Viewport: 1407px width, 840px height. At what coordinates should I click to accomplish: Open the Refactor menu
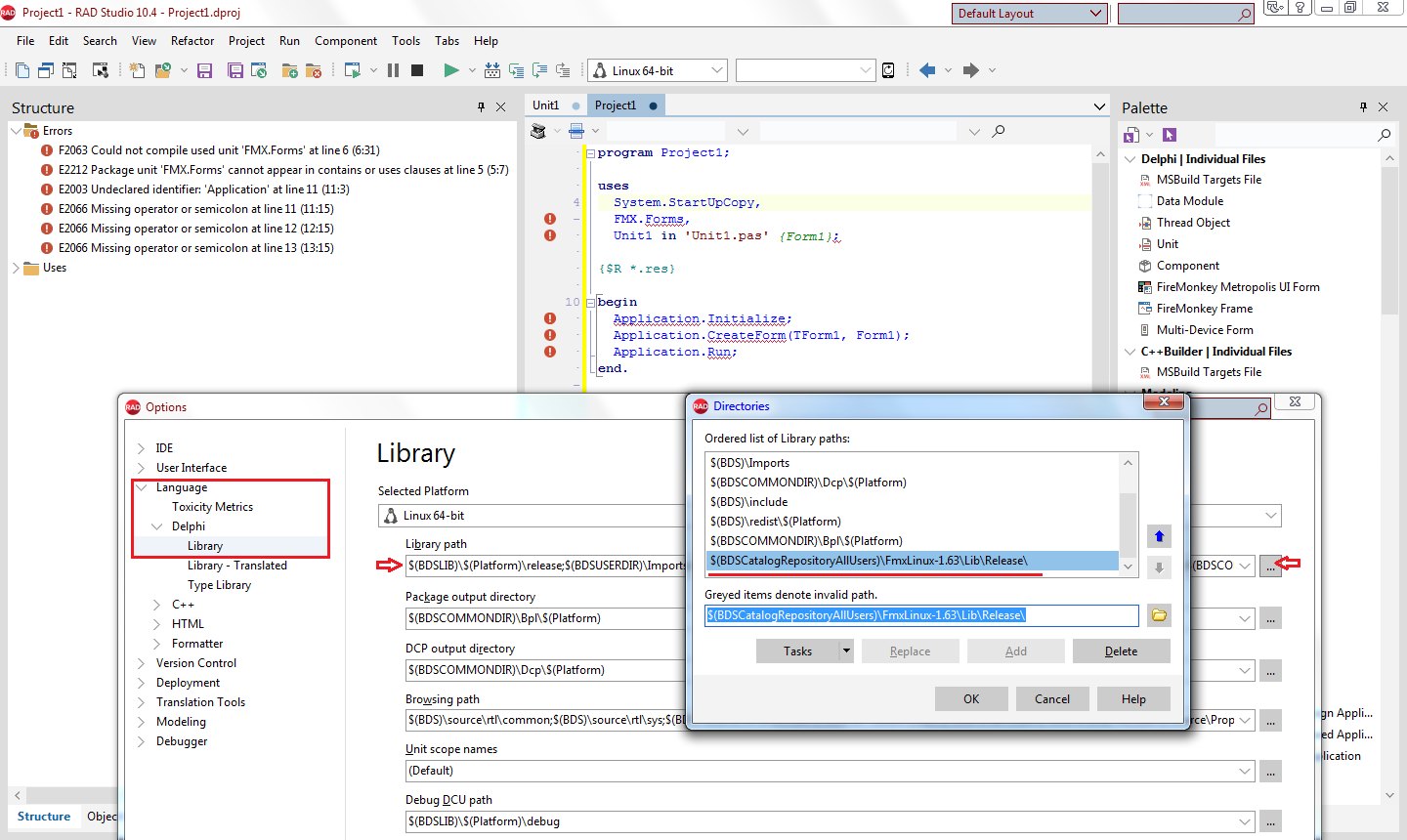tap(192, 41)
